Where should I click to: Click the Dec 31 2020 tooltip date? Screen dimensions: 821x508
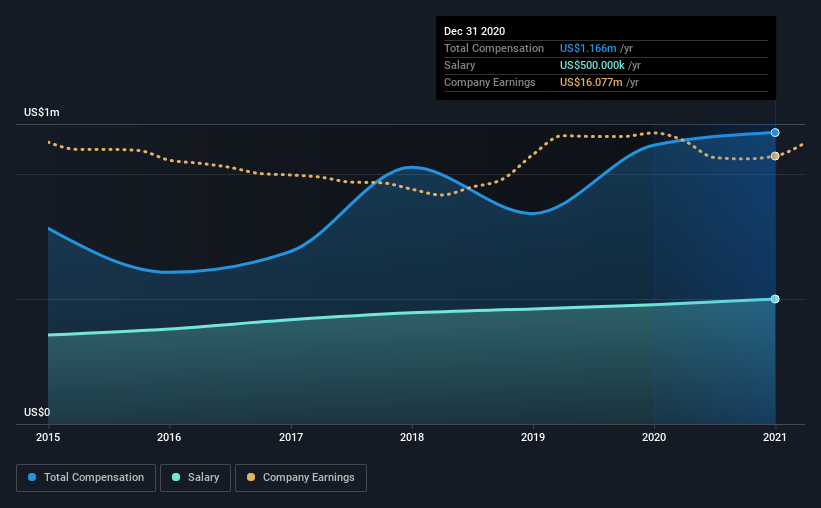pos(474,31)
